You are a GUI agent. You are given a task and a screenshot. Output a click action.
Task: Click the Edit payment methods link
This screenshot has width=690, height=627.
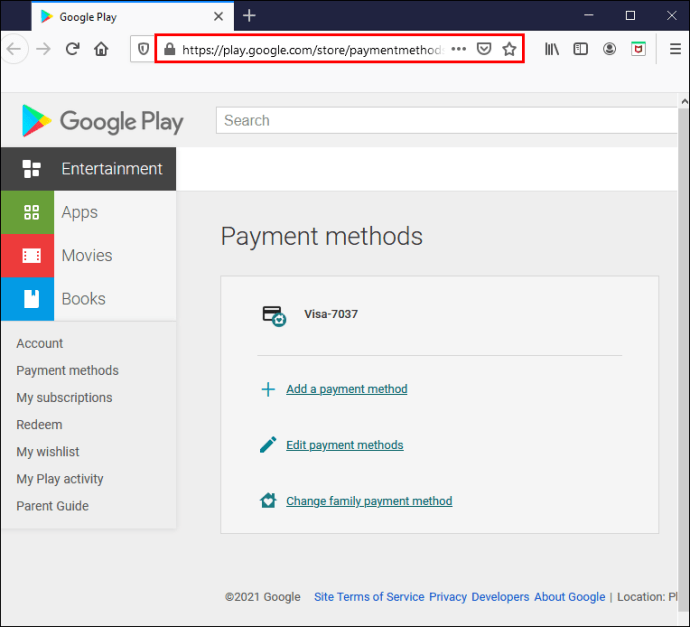[x=345, y=445]
